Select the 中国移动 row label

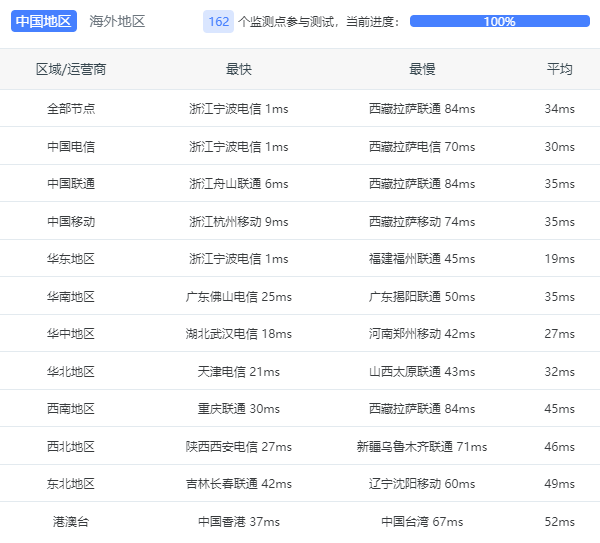coord(71,222)
